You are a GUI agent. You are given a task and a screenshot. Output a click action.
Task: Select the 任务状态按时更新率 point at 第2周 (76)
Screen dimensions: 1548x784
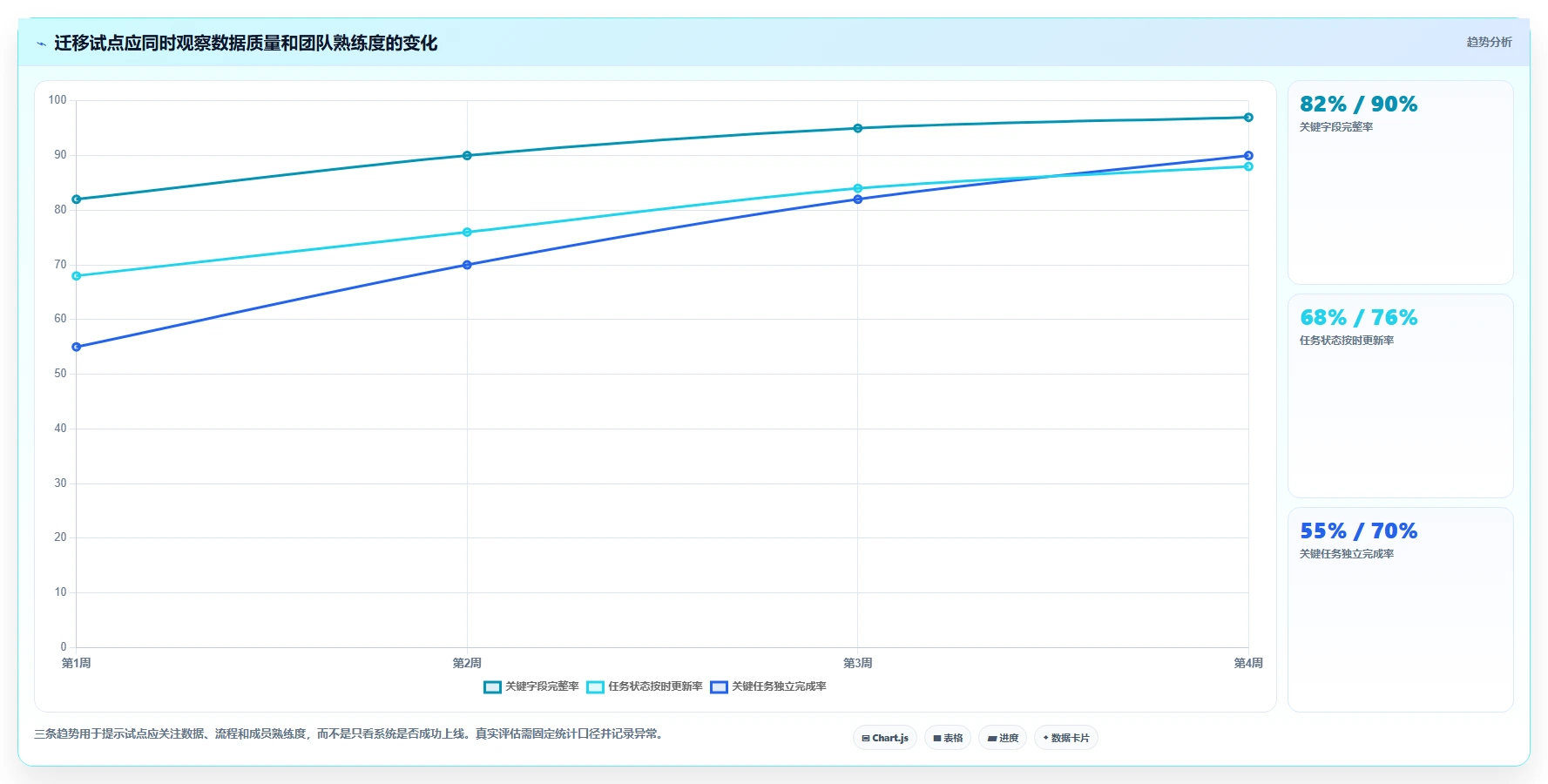click(x=467, y=233)
